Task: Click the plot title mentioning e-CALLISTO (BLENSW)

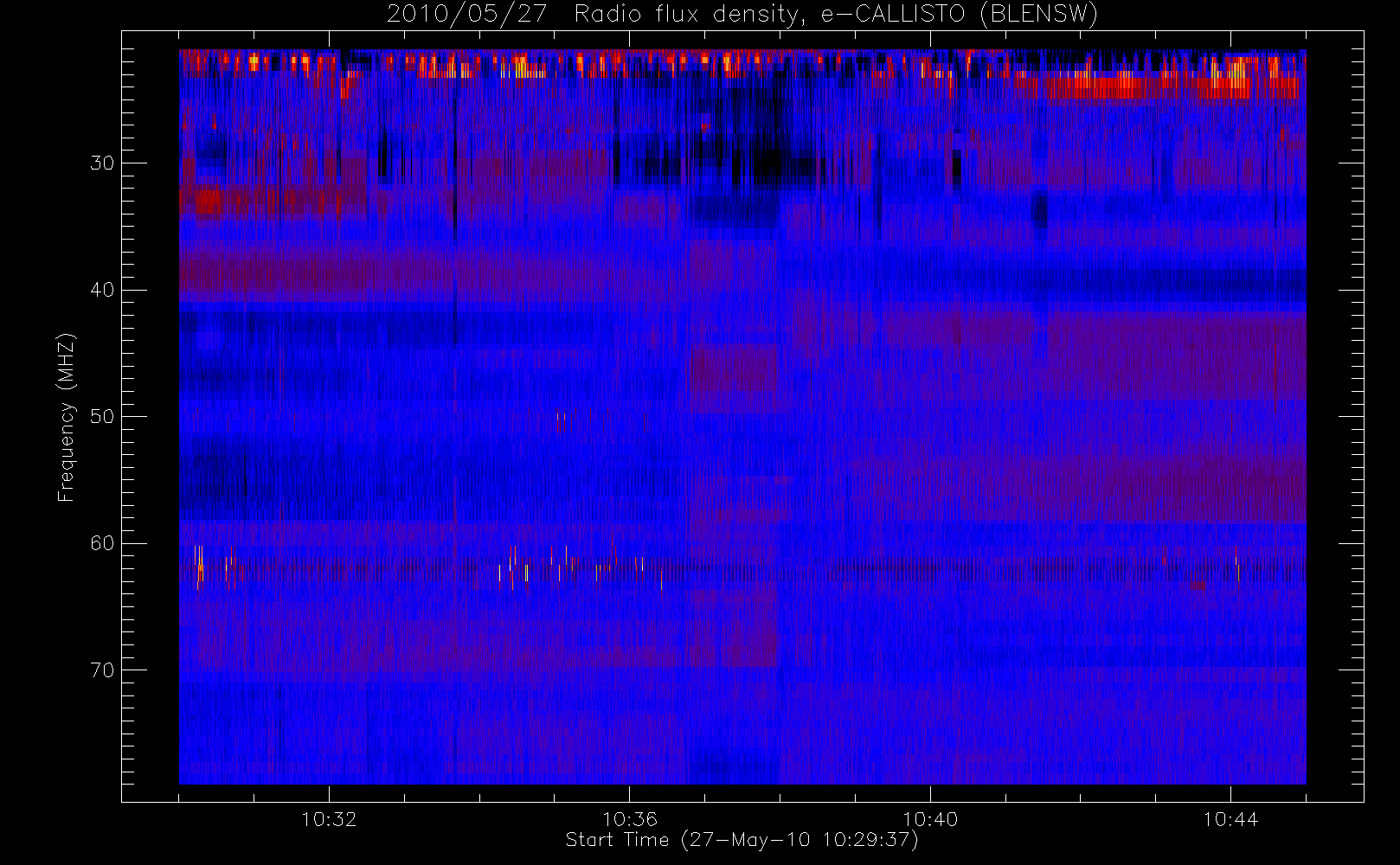Action: (x=742, y=15)
